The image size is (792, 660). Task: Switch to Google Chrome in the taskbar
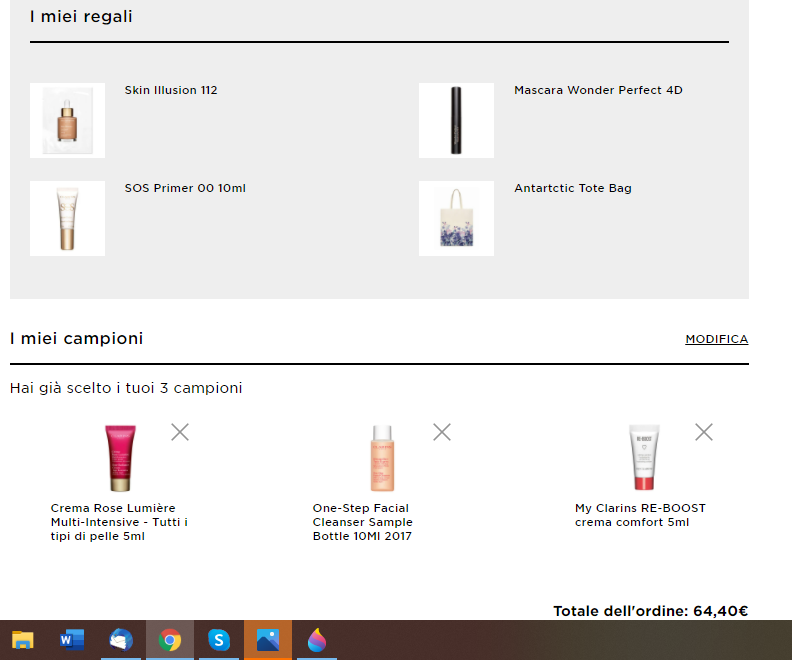pos(170,640)
